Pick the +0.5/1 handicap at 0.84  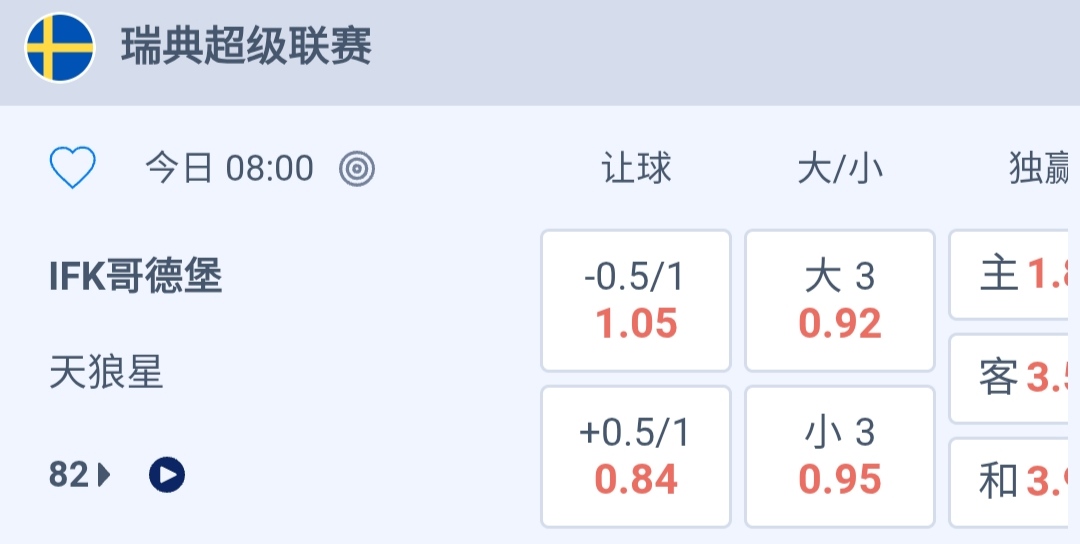point(636,456)
